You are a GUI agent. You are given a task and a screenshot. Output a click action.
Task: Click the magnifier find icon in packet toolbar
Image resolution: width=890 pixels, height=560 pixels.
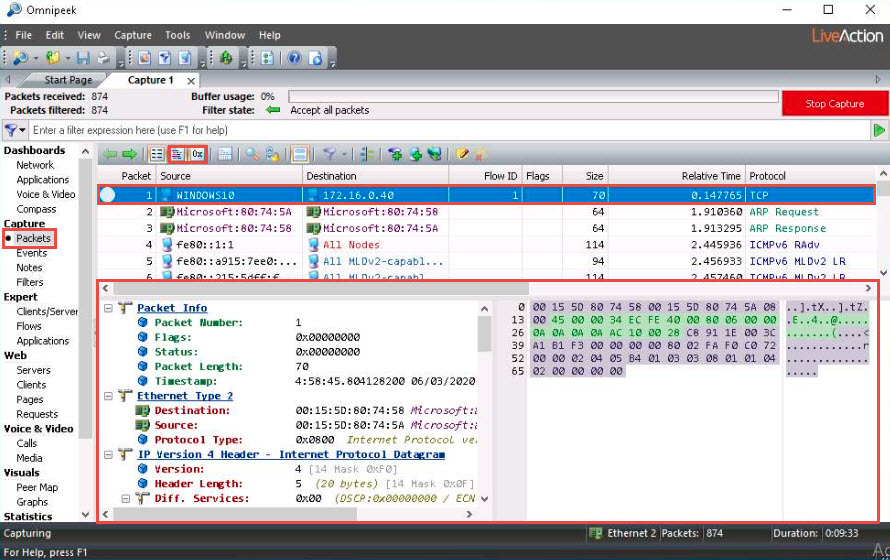click(252, 154)
